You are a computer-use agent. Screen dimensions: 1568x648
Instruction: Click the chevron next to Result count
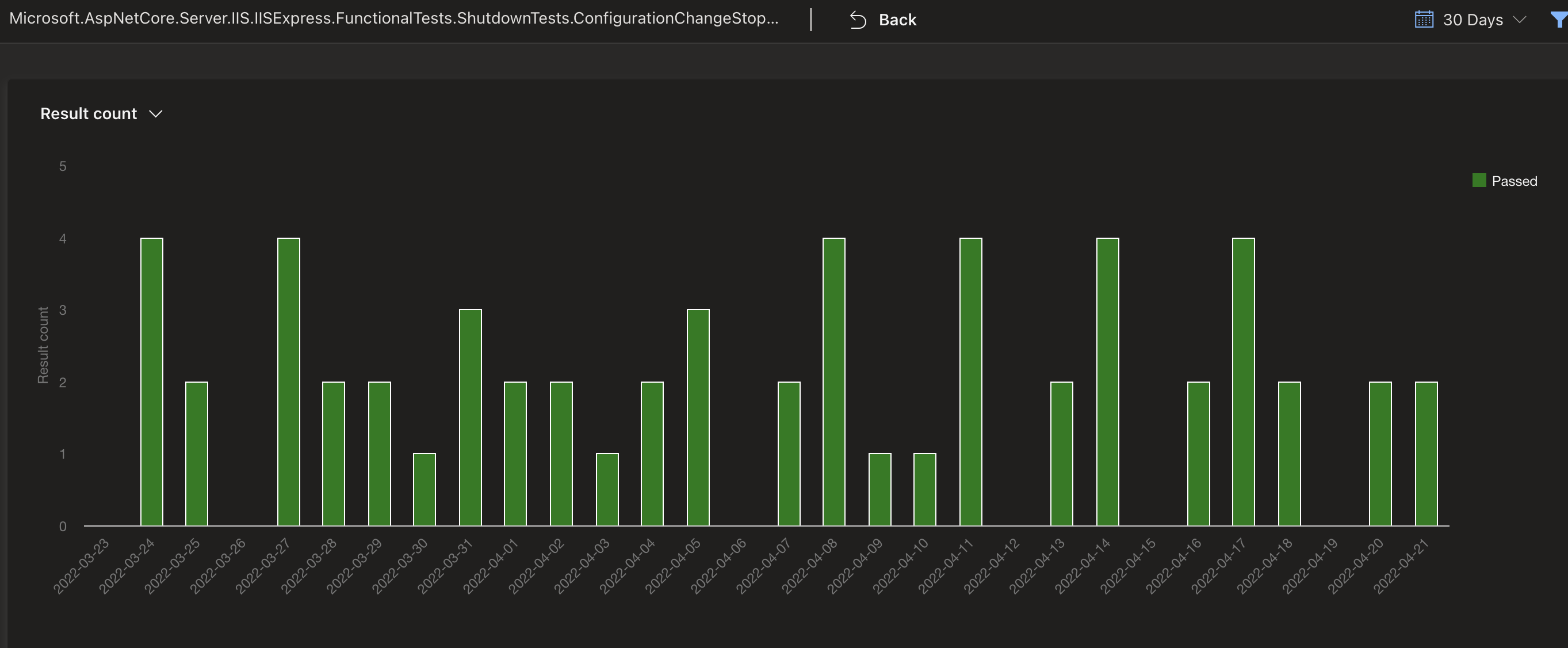[156, 114]
